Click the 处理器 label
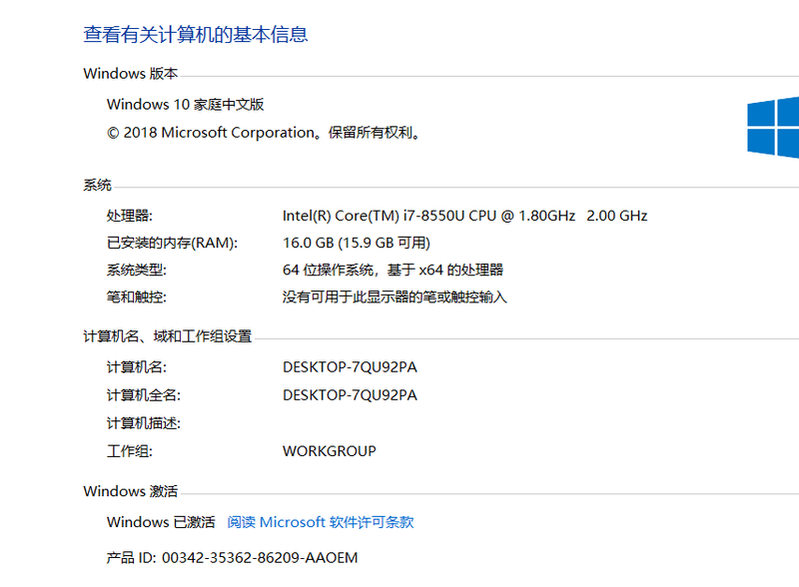Viewport: 799px width, 587px height. (x=129, y=216)
